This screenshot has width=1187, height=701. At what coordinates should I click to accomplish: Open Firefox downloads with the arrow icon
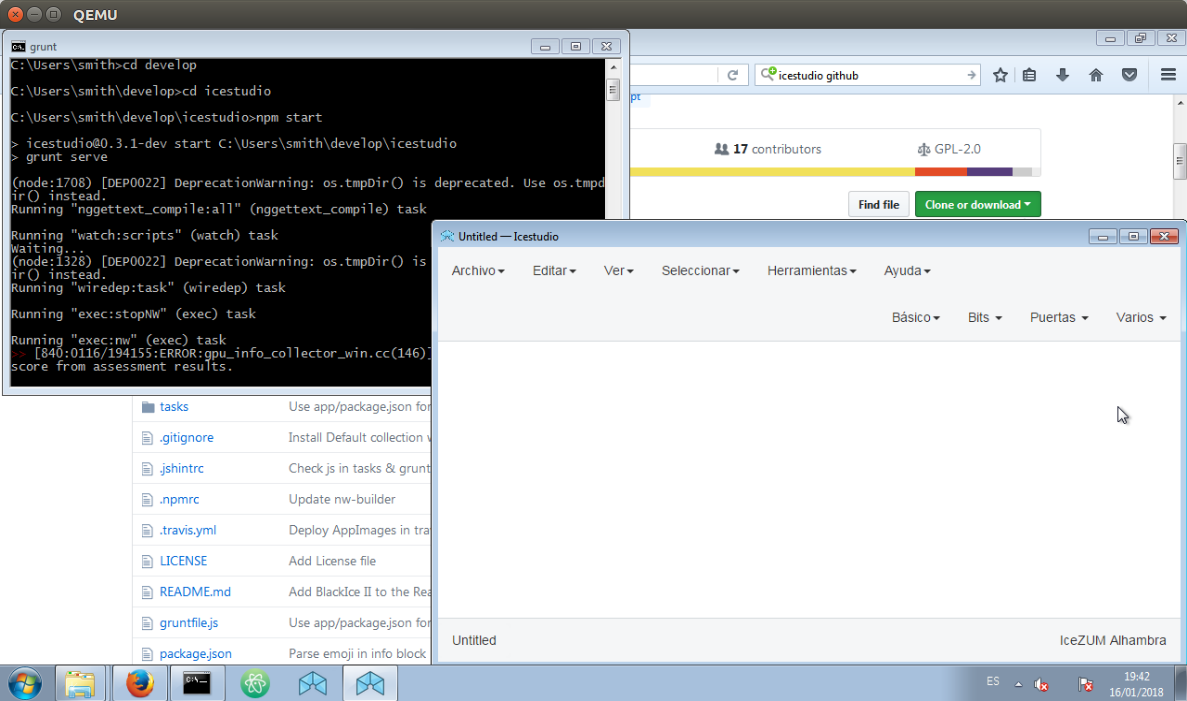(x=1063, y=74)
